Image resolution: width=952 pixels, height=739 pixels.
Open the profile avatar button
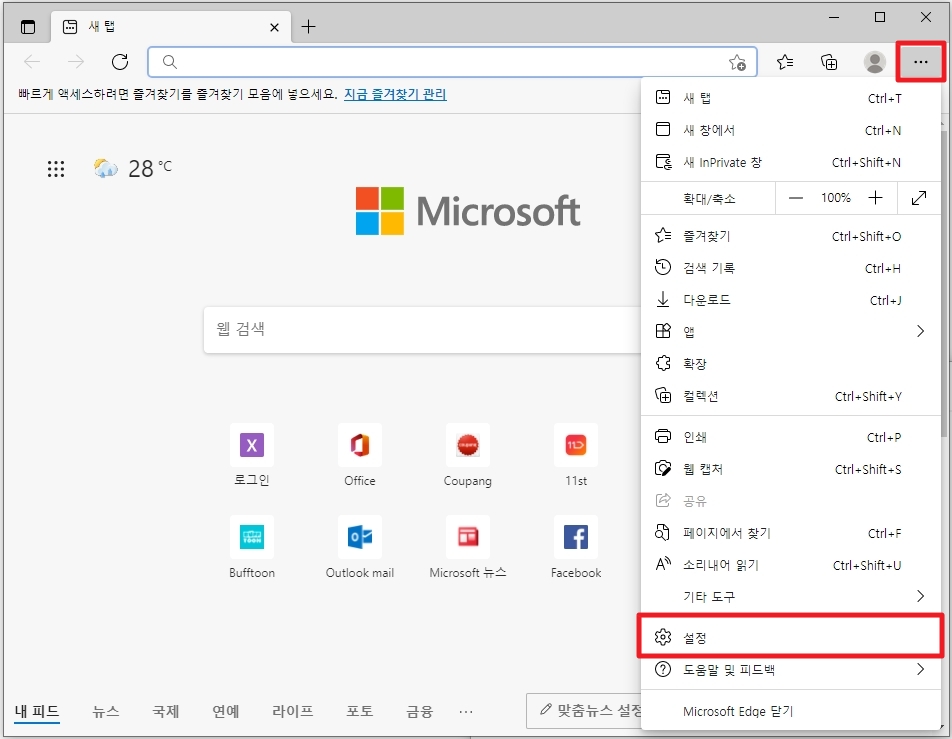(x=874, y=62)
